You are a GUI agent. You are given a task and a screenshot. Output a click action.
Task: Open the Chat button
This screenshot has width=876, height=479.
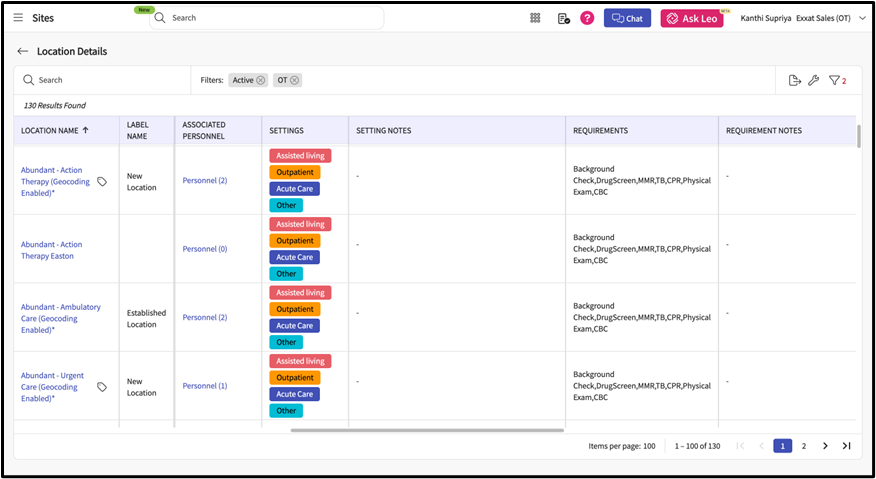(x=627, y=18)
